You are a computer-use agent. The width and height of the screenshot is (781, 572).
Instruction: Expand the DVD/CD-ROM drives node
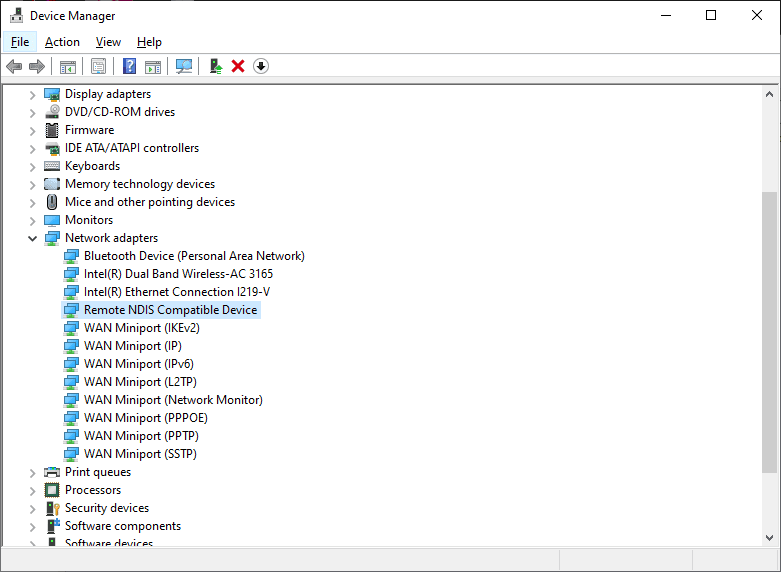[32, 113]
